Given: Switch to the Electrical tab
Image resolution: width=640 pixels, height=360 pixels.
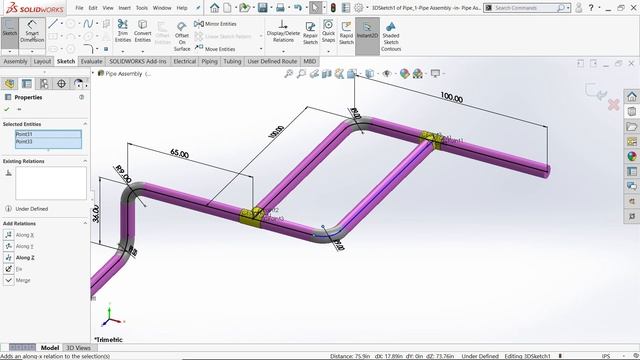Looking at the screenshot, I should (184, 61).
